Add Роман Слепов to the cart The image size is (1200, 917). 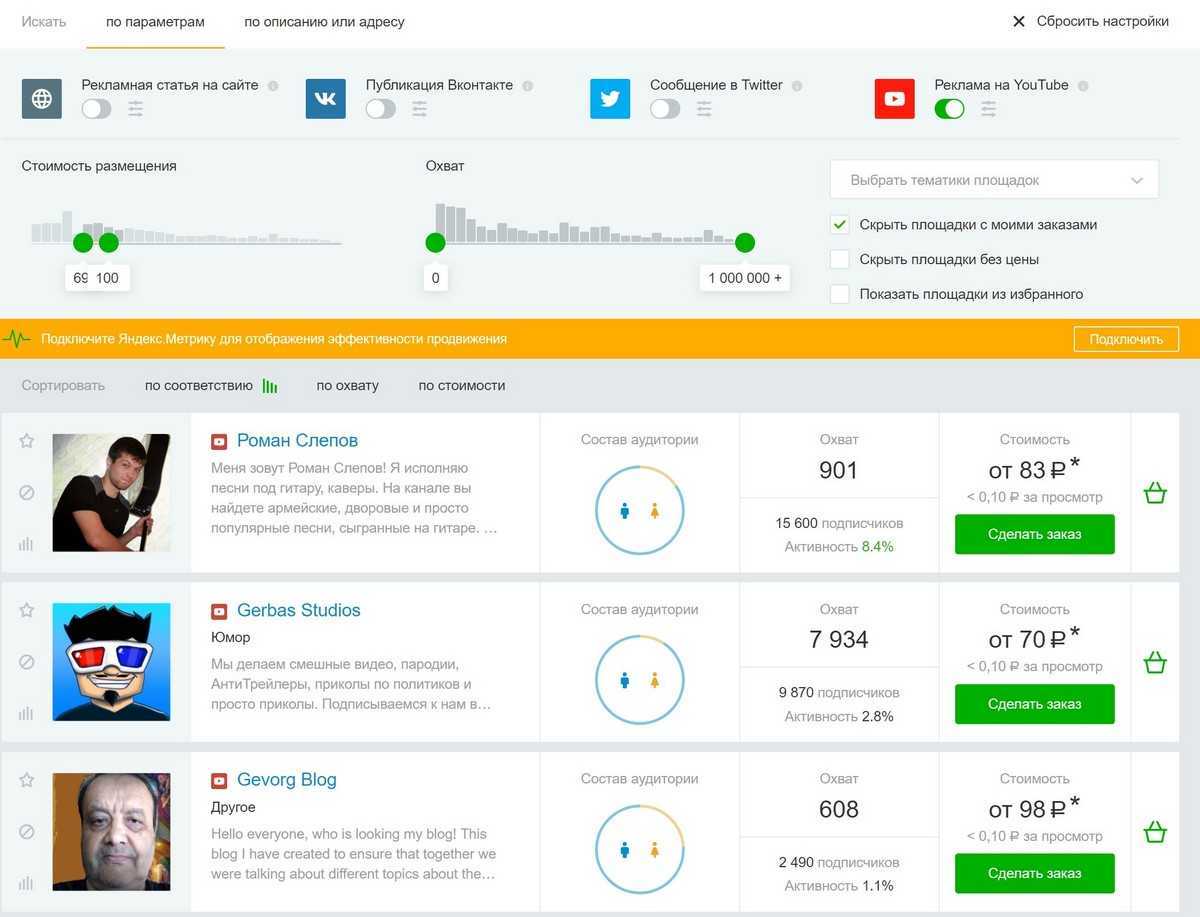click(1155, 493)
